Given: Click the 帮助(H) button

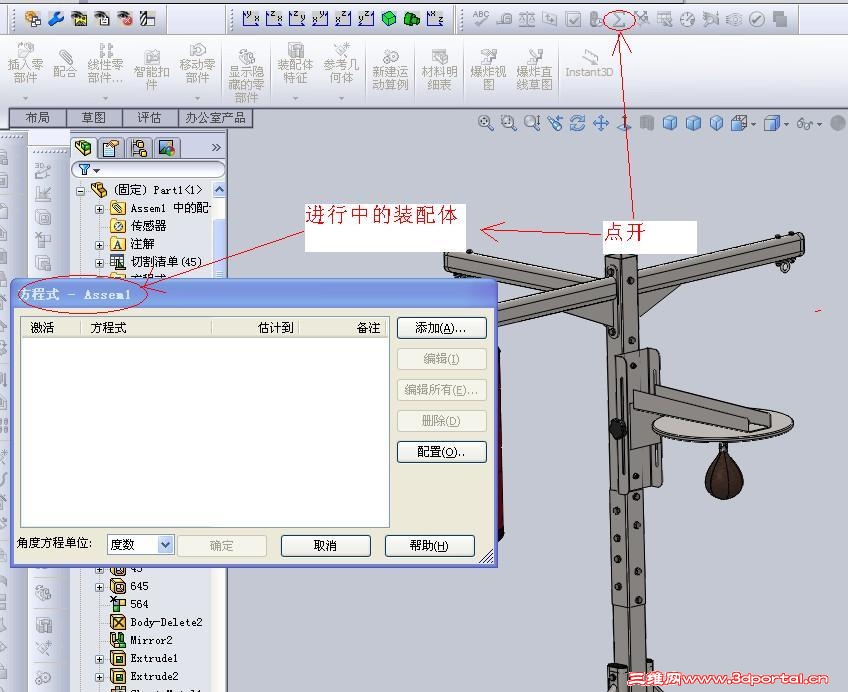Looking at the screenshot, I should tap(429, 545).
